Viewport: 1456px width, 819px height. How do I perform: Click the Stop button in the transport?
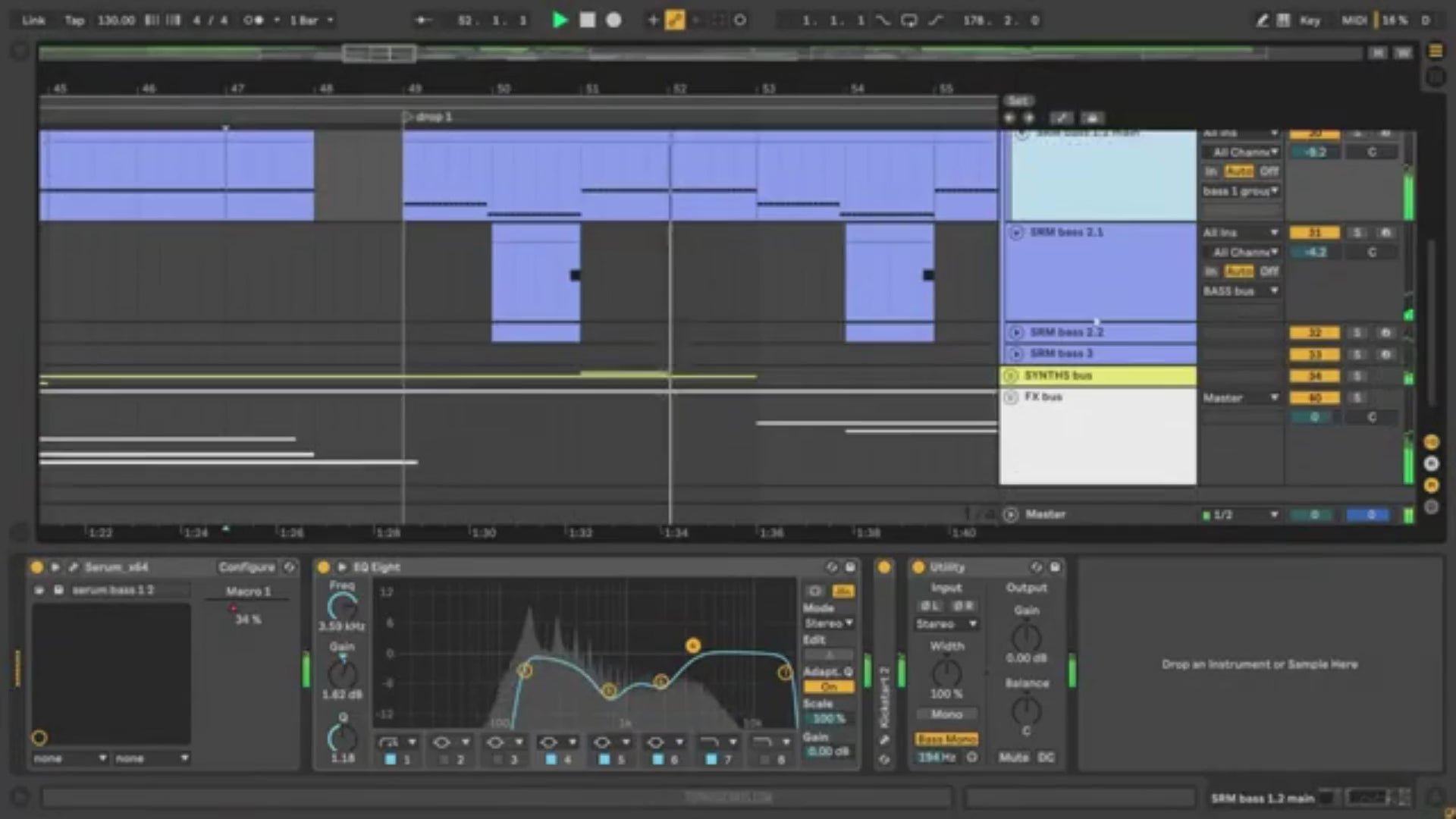[587, 20]
